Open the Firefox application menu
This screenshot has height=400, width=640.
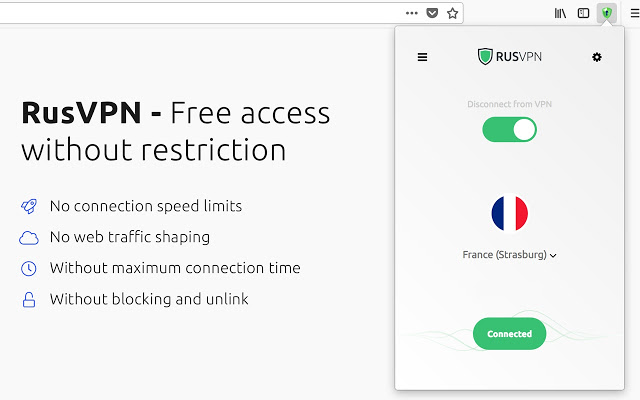pos(635,13)
